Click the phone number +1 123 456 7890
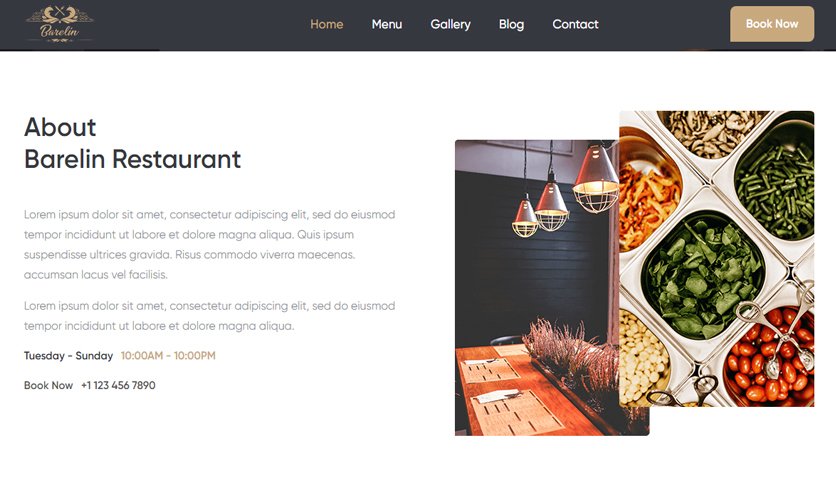836x484 pixels. 118,385
